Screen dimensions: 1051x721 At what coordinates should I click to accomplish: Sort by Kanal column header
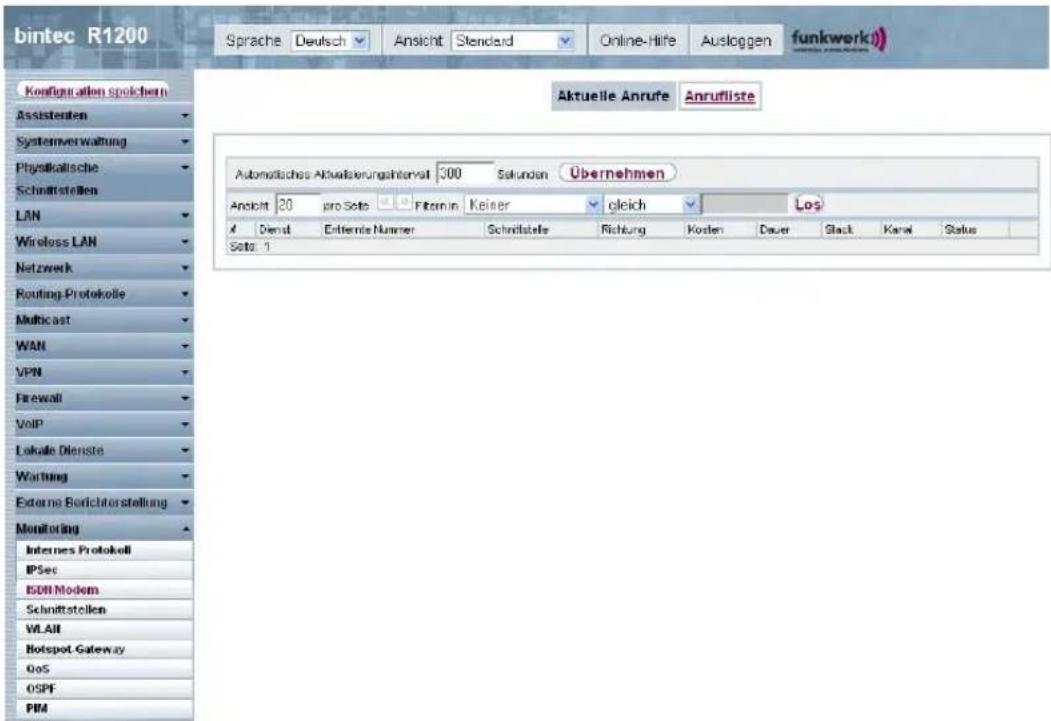click(x=898, y=230)
